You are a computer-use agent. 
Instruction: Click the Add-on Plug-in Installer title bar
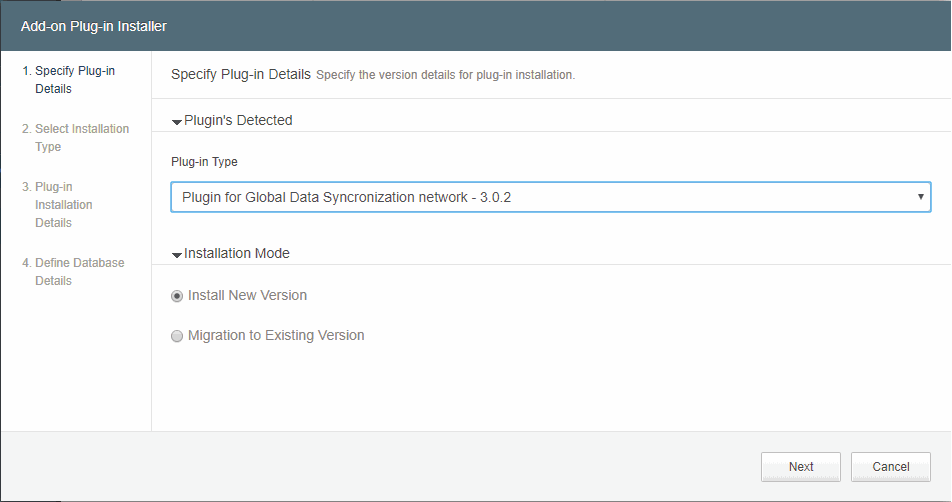point(476,26)
